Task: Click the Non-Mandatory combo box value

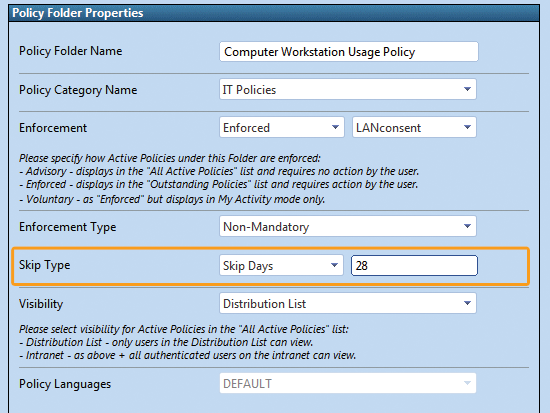Action: point(266,227)
